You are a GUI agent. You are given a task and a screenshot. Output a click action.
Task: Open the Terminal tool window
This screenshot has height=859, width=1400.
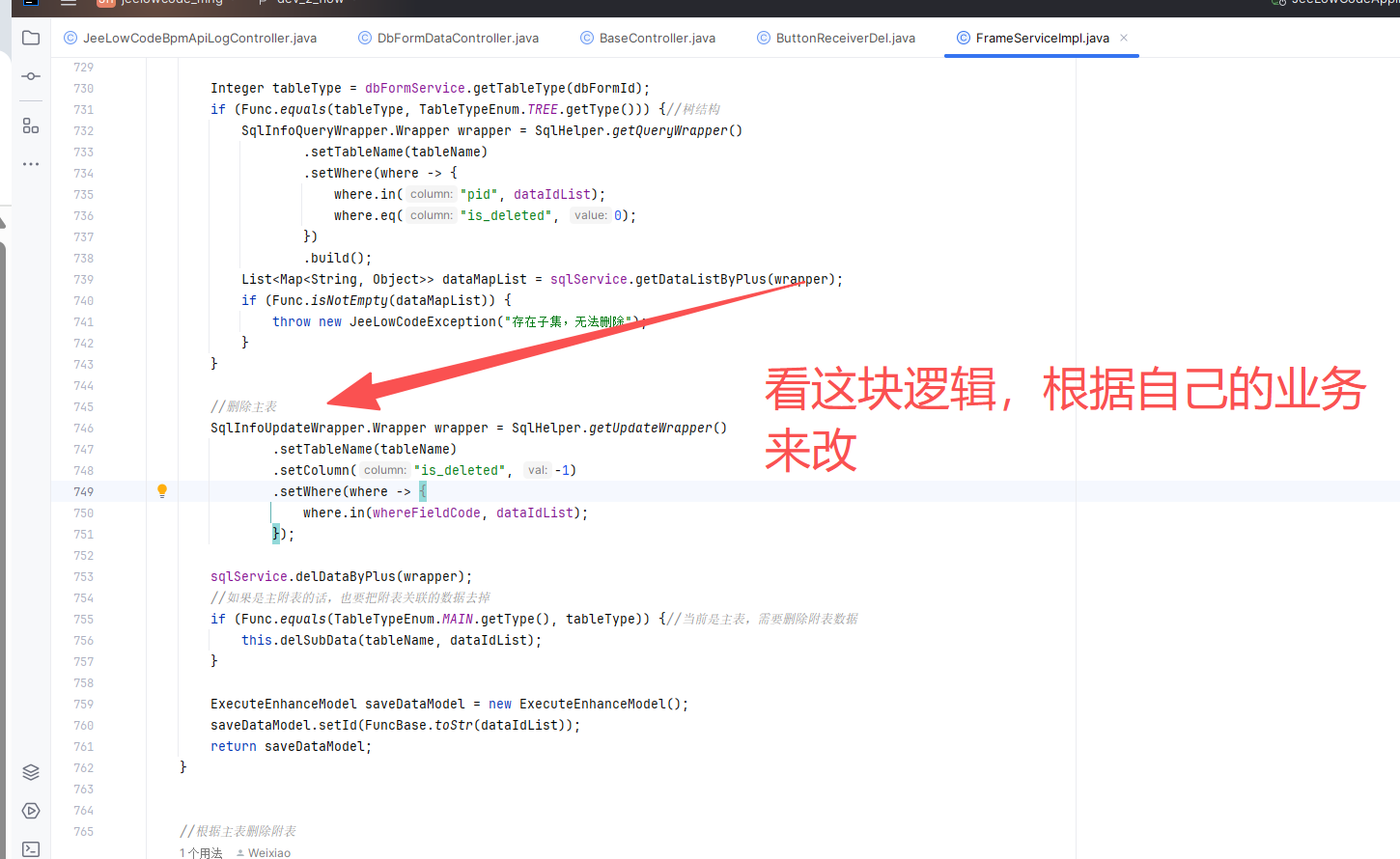click(31, 848)
